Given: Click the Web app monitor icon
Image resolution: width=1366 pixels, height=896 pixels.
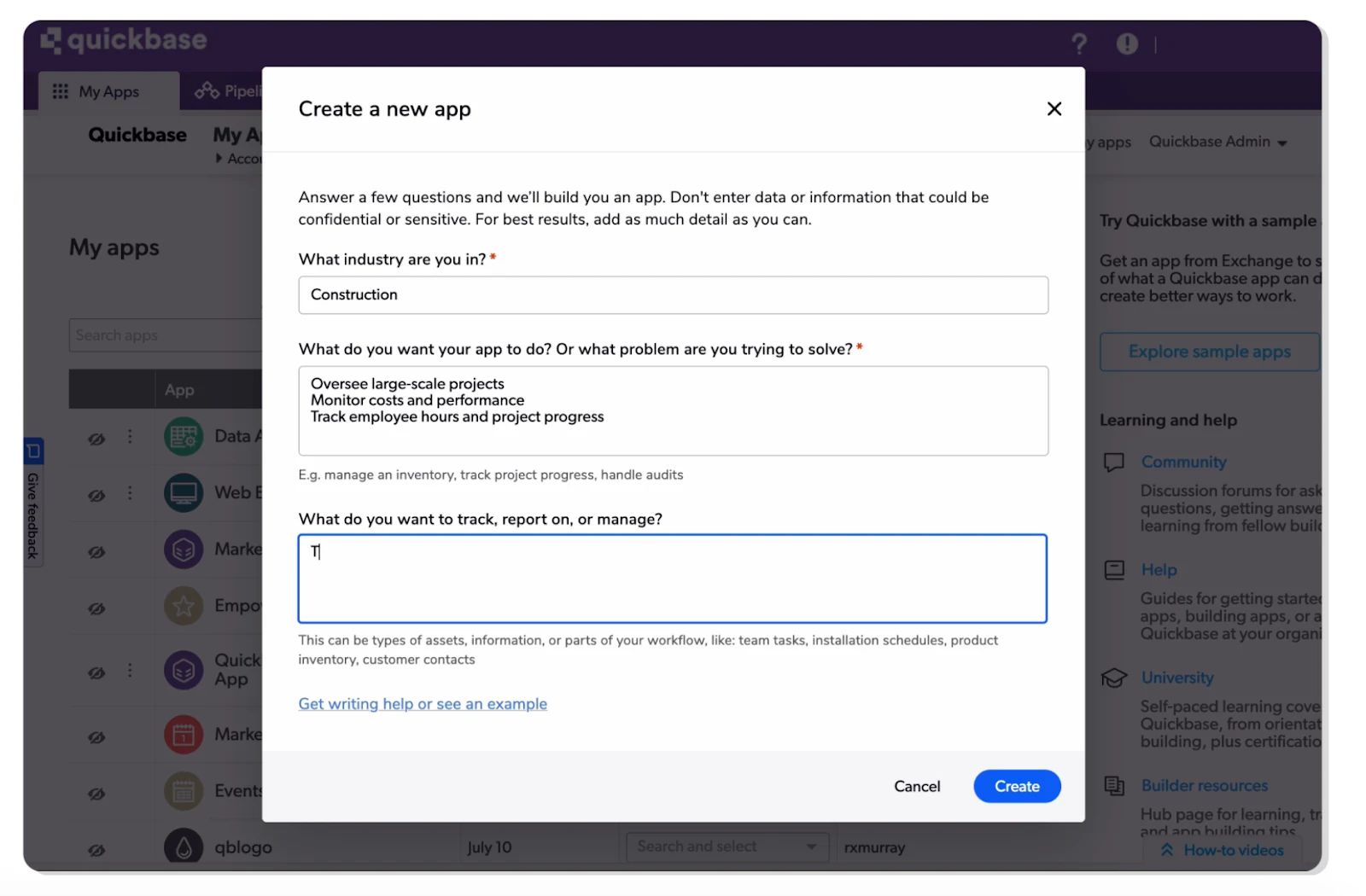Looking at the screenshot, I should pos(184,493).
